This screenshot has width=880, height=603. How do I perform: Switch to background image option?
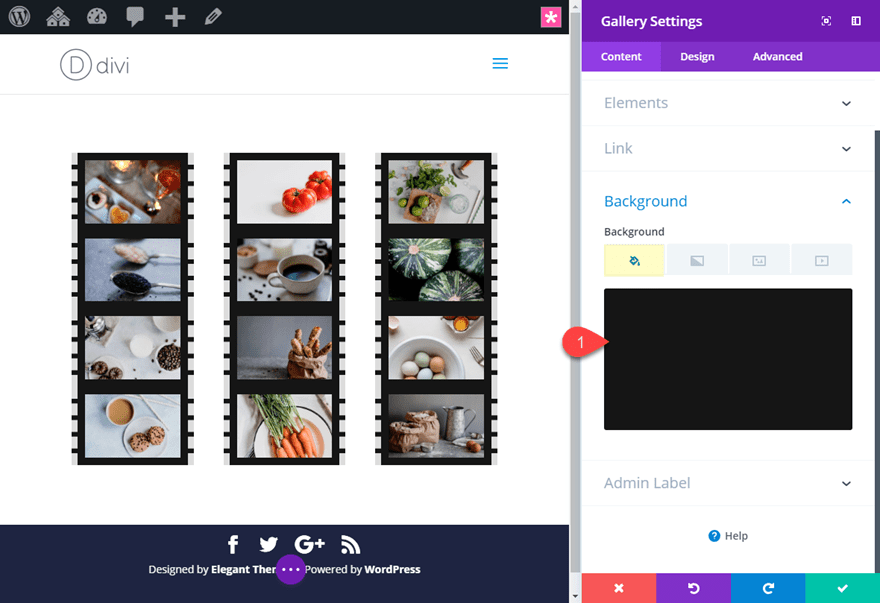759,260
